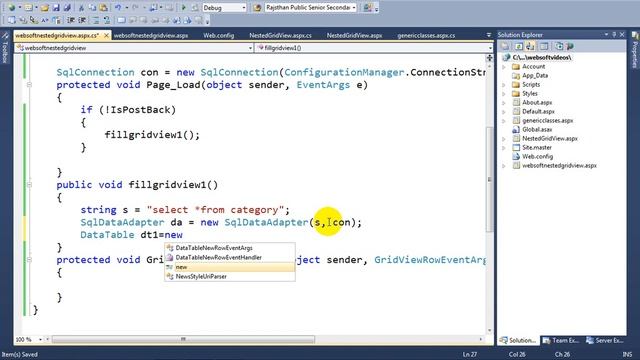The image size is (640, 360).
Task: Click Solution Explorer Nest Related Files icon
Action: click(x=530, y=46)
